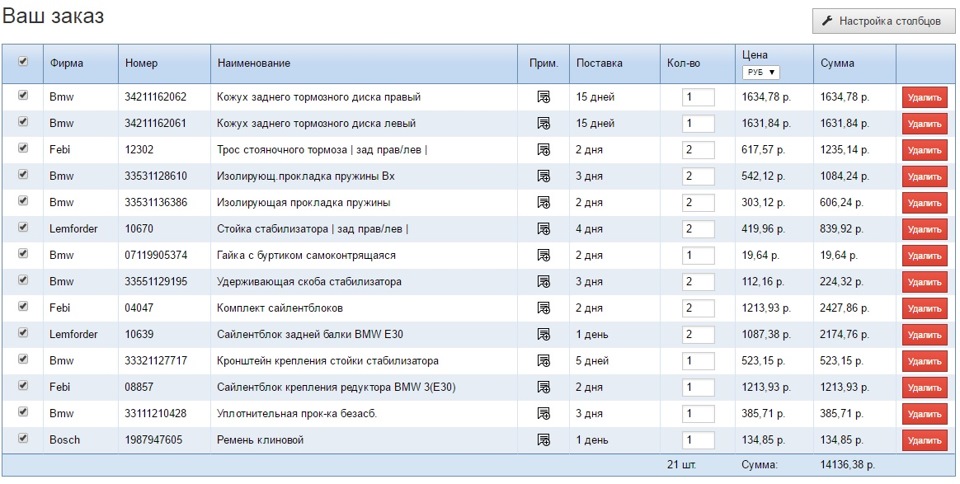This screenshot has width=960, height=484.
Task: Uncheck the Bosch 1987947605 row checkbox
Action: [x=23, y=437]
